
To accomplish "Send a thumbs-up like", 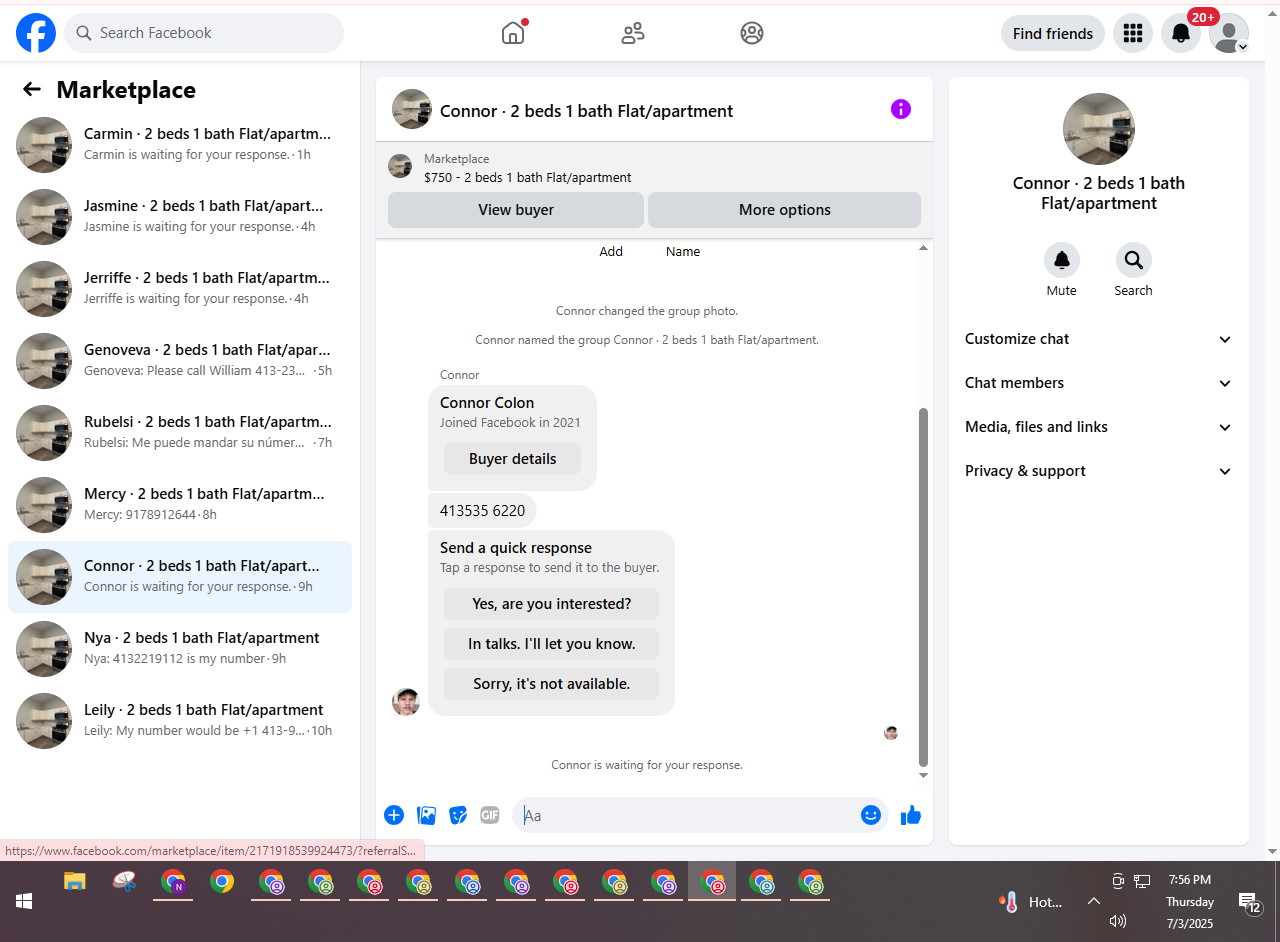I will point(910,815).
